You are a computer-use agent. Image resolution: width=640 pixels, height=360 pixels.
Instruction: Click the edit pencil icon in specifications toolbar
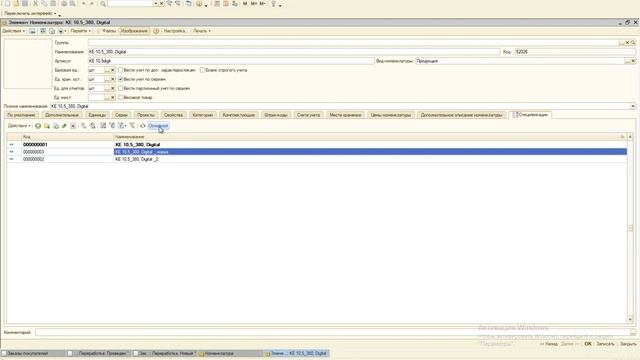point(64,126)
